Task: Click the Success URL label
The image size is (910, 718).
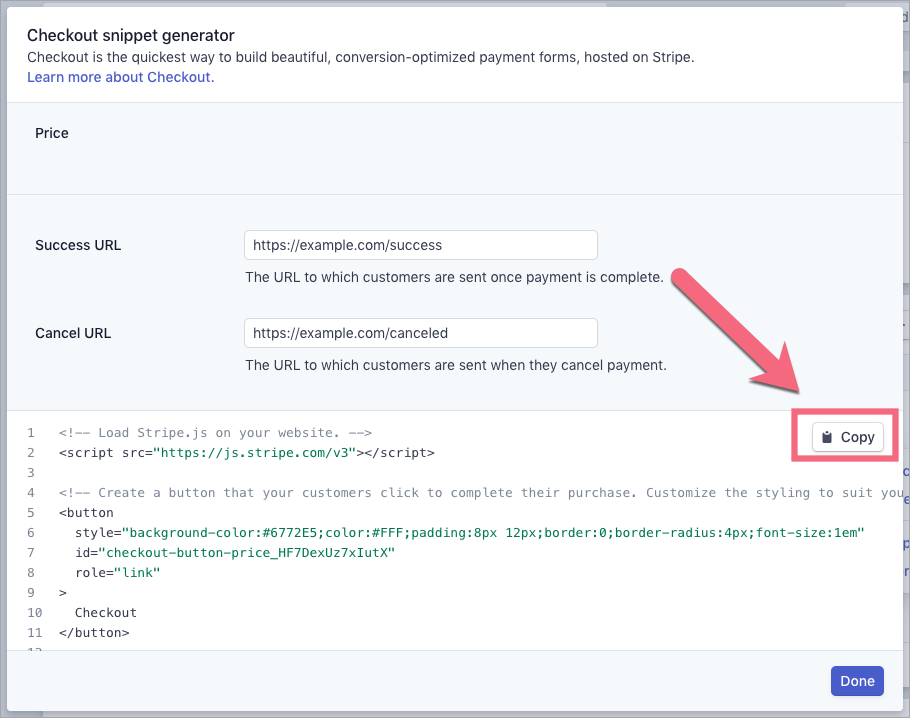Action: coord(78,245)
